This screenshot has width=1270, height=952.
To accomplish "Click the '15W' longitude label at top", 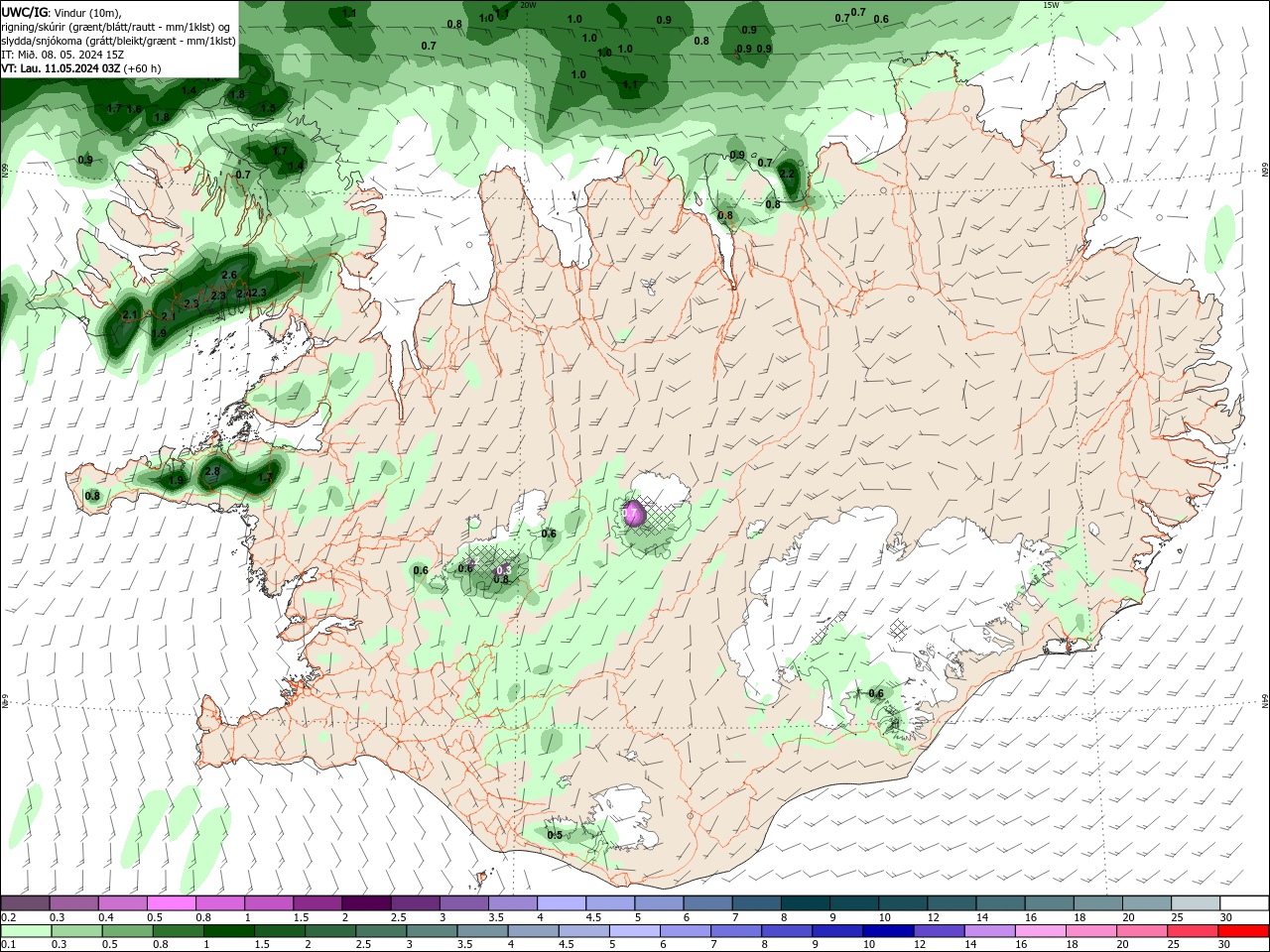I will click(1051, 5).
